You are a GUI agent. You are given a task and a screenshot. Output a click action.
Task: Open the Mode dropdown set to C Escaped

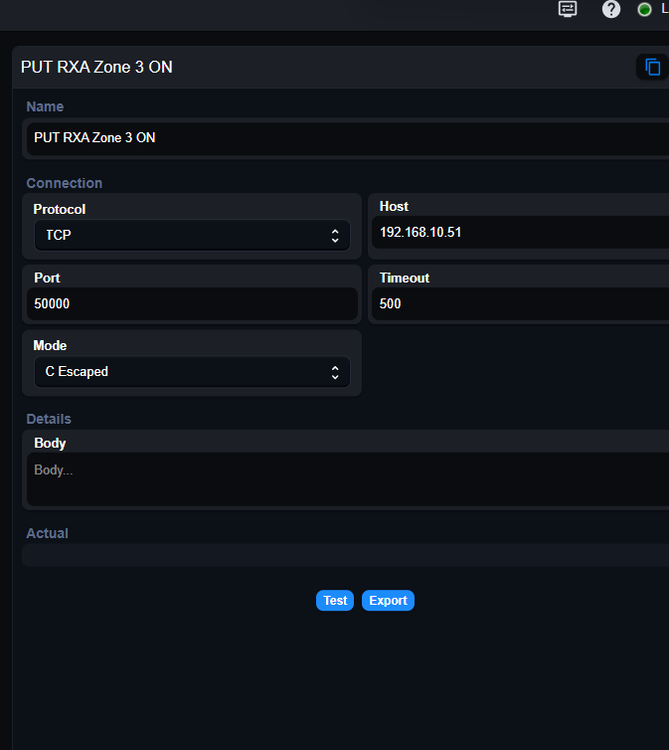coord(192,372)
